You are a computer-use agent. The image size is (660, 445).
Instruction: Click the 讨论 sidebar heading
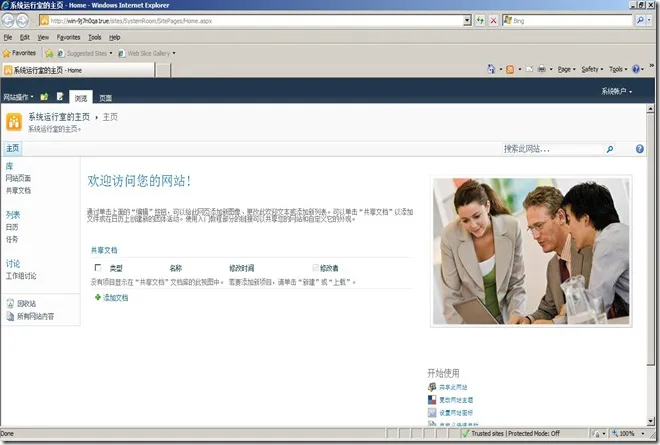pos(13,264)
